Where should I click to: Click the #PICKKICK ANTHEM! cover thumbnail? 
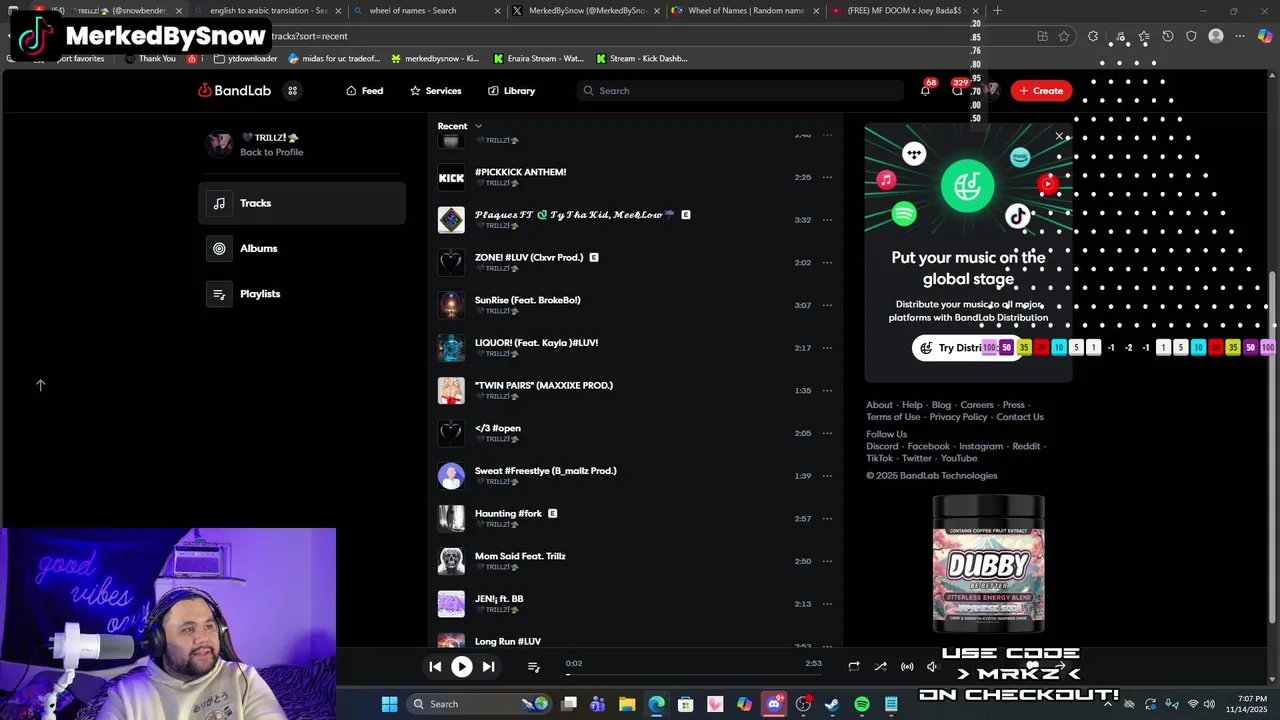click(451, 177)
